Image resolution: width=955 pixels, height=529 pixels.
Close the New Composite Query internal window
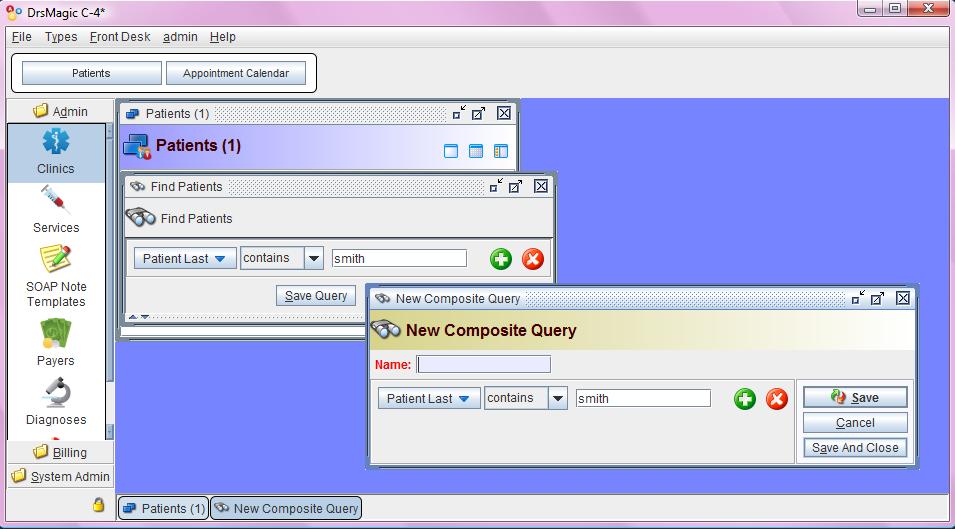(903, 298)
